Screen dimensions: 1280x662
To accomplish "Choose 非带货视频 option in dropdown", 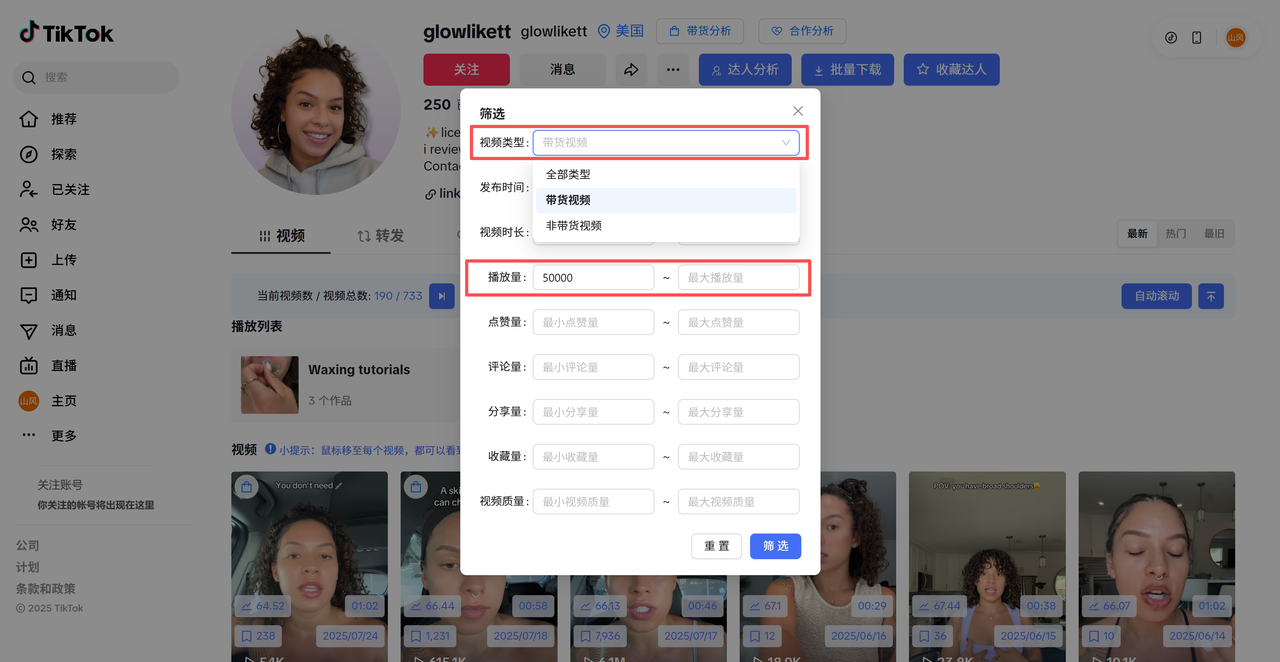I will click(x=574, y=226).
